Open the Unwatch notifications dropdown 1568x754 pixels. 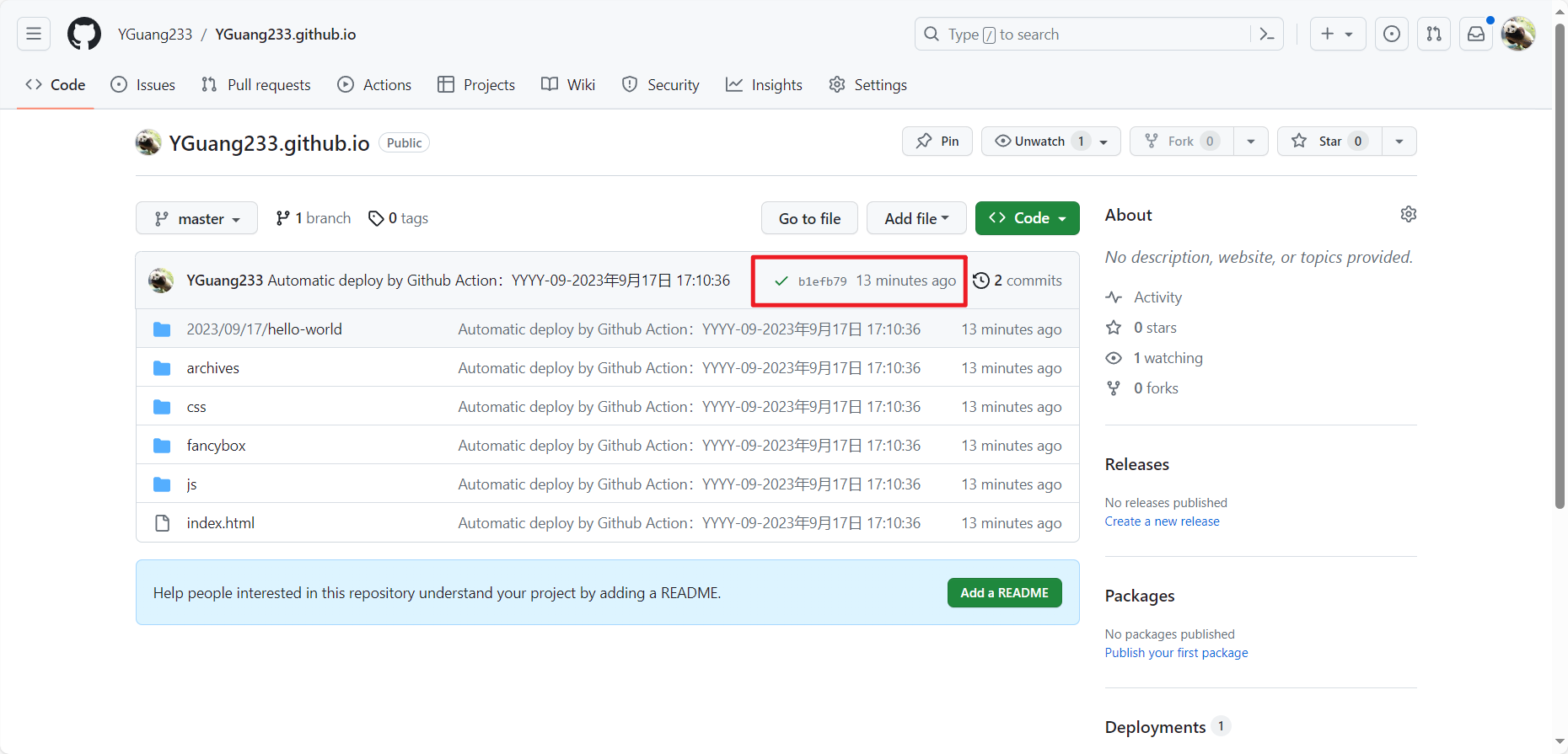(1050, 142)
